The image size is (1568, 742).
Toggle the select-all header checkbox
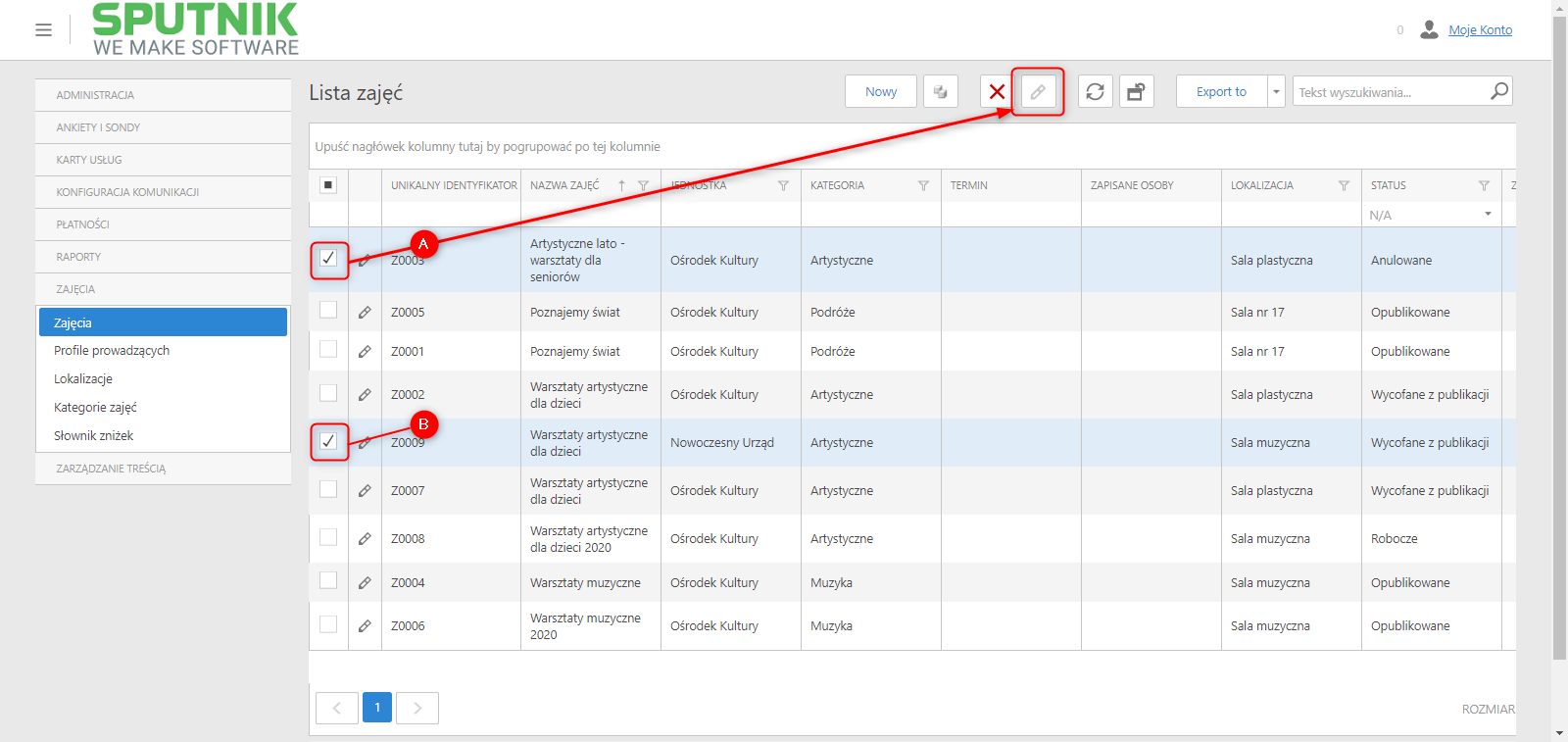pyautogui.click(x=328, y=184)
